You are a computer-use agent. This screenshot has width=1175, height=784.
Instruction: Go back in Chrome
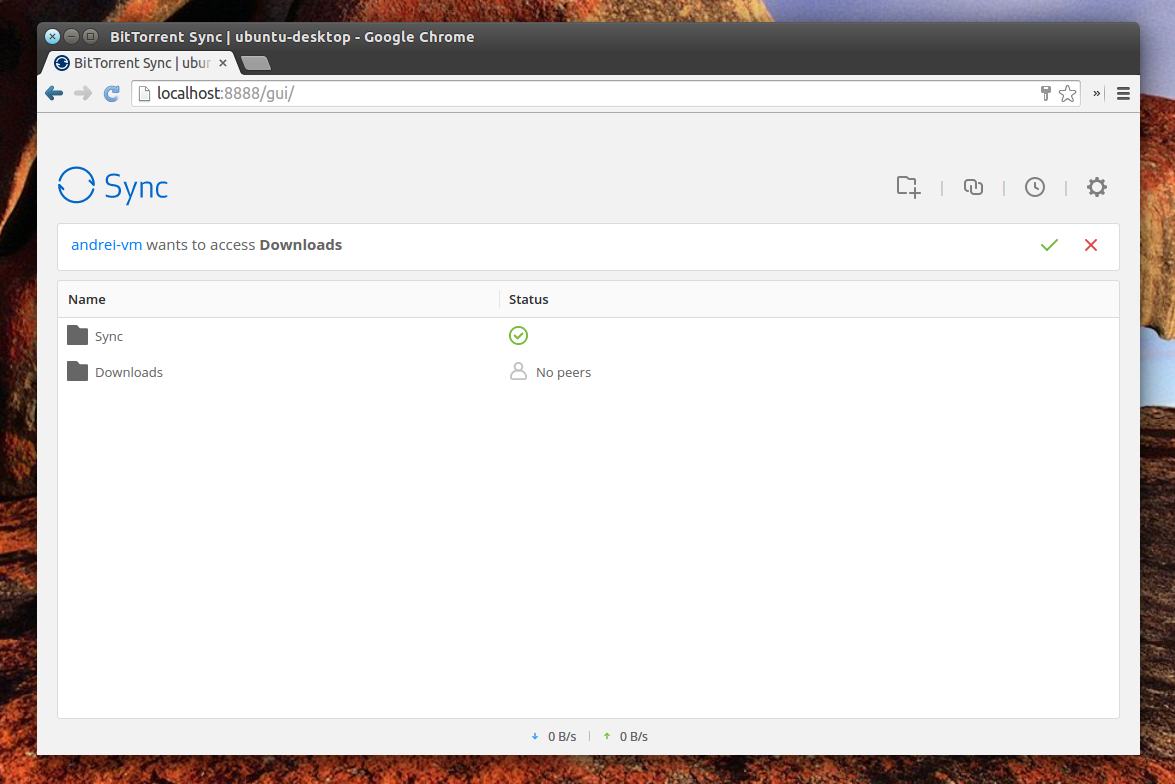54,93
